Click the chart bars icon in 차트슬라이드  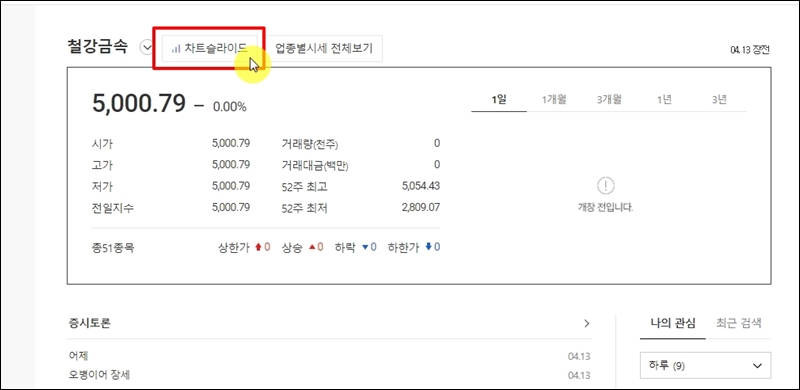[176, 48]
